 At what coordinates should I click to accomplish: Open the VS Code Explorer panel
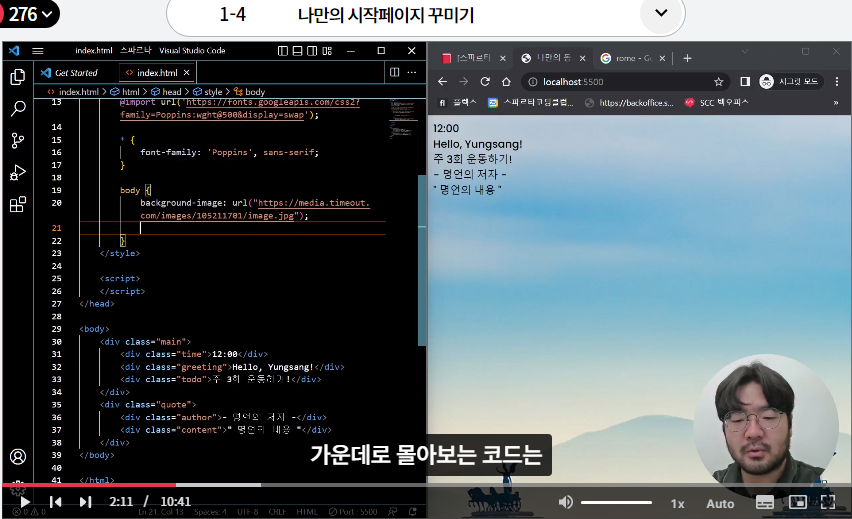click(x=18, y=77)
